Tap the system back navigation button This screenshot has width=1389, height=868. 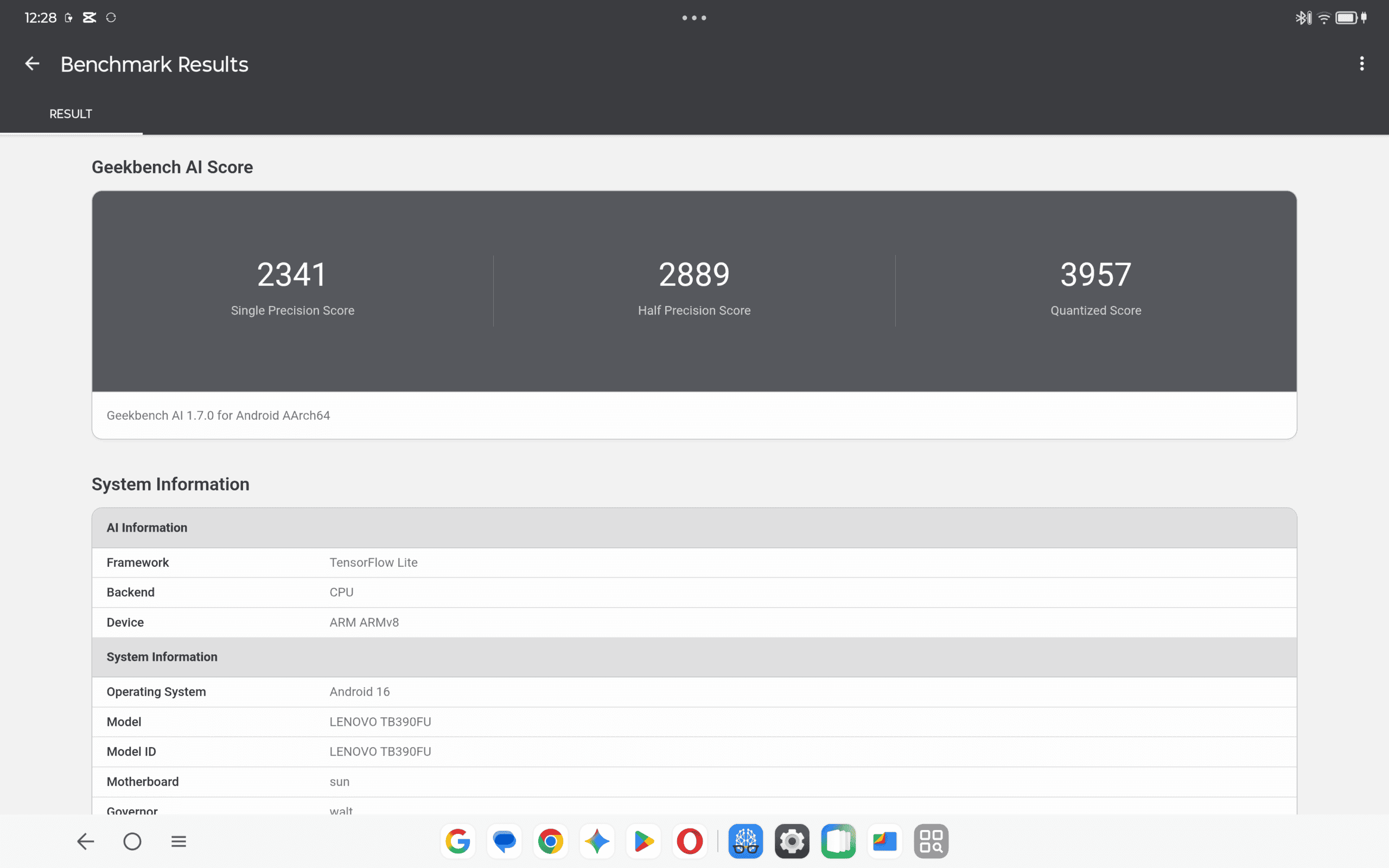click(86, 841)
